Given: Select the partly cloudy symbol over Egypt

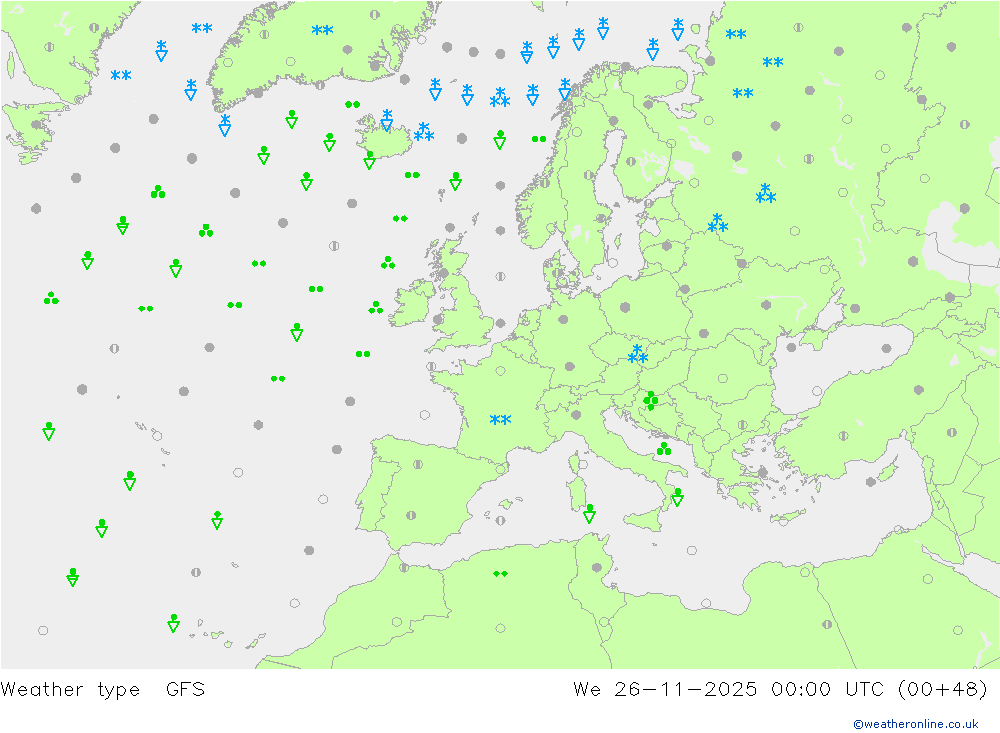Looking at the screenshot, I should point(827,625).
